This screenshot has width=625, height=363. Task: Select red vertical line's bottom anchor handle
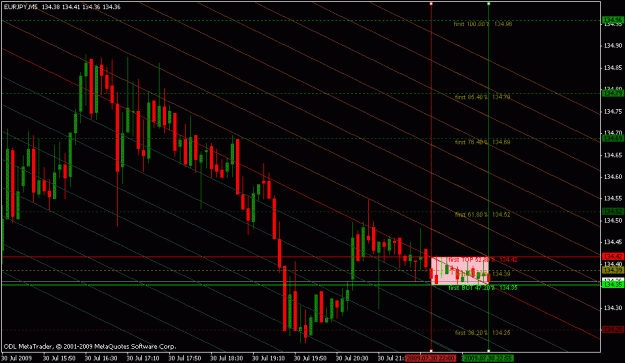(x=431, y=351)
